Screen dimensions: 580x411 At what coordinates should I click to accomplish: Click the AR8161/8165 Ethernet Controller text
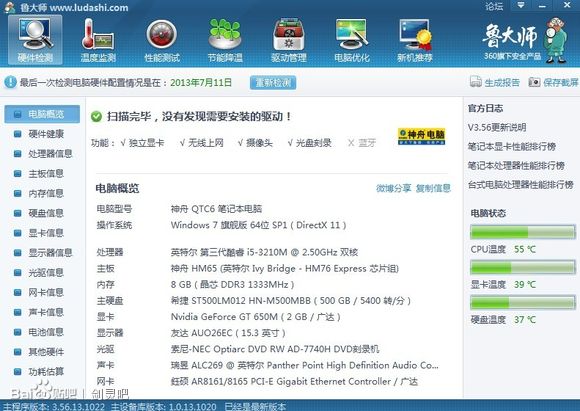[294, 381]
